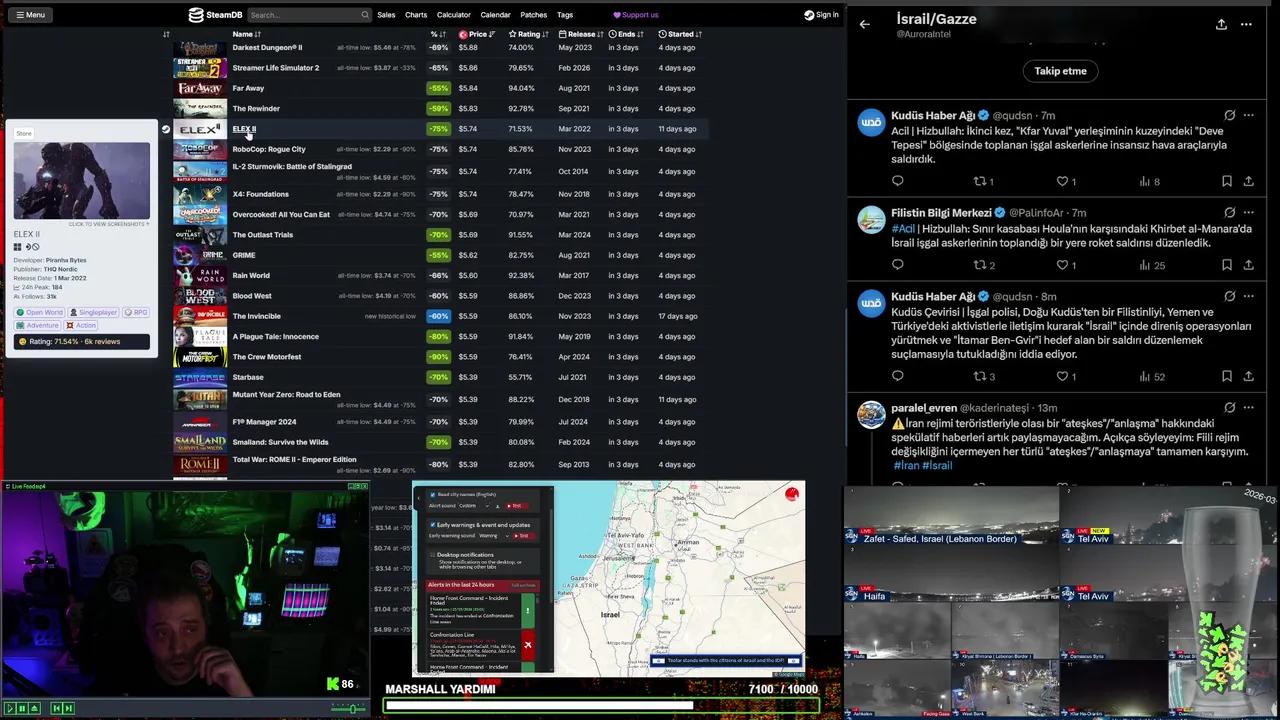Click the #İran hashtag link
This screenshot has height=720, width=1280.
pos(906,465)
